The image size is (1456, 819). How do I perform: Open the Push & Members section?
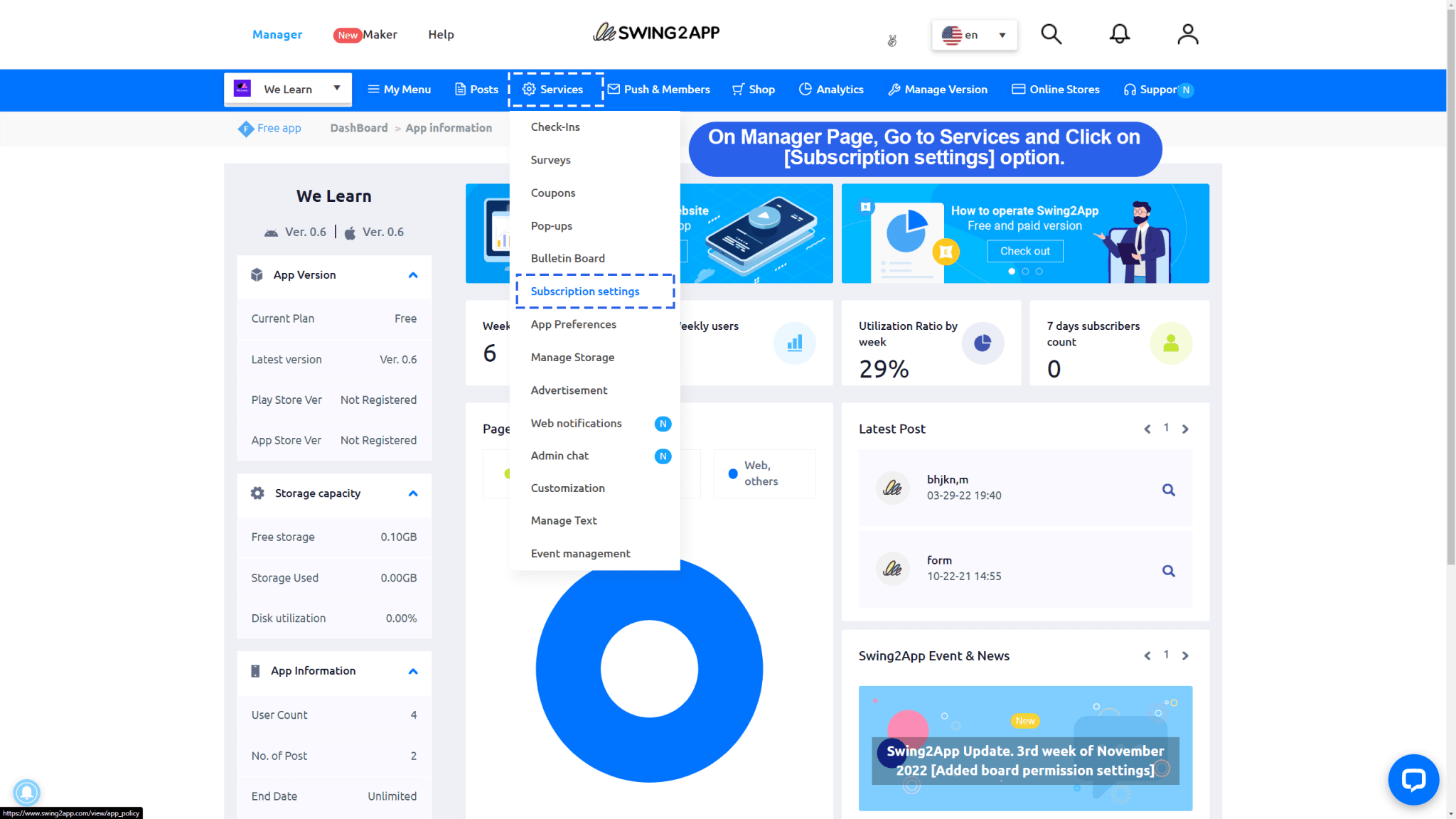coord(659,89)
